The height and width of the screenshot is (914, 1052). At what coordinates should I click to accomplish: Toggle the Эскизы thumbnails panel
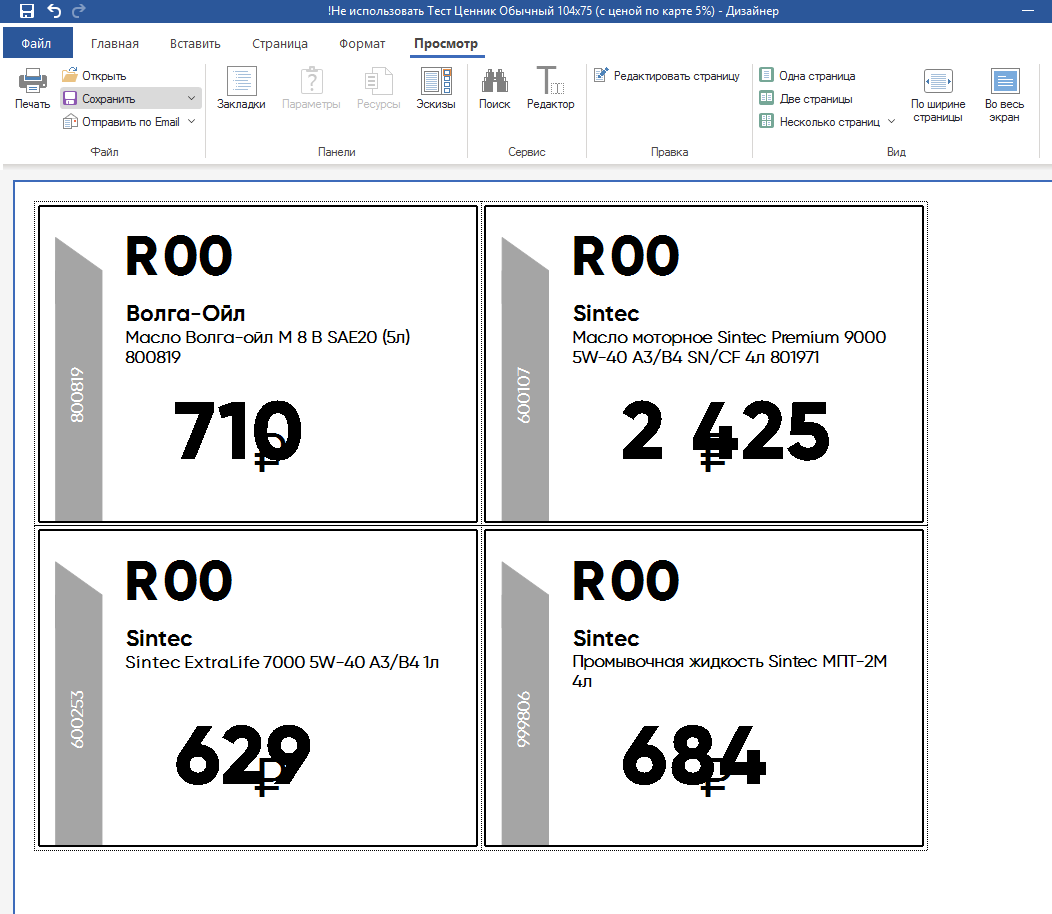click(x=436, y=88)
